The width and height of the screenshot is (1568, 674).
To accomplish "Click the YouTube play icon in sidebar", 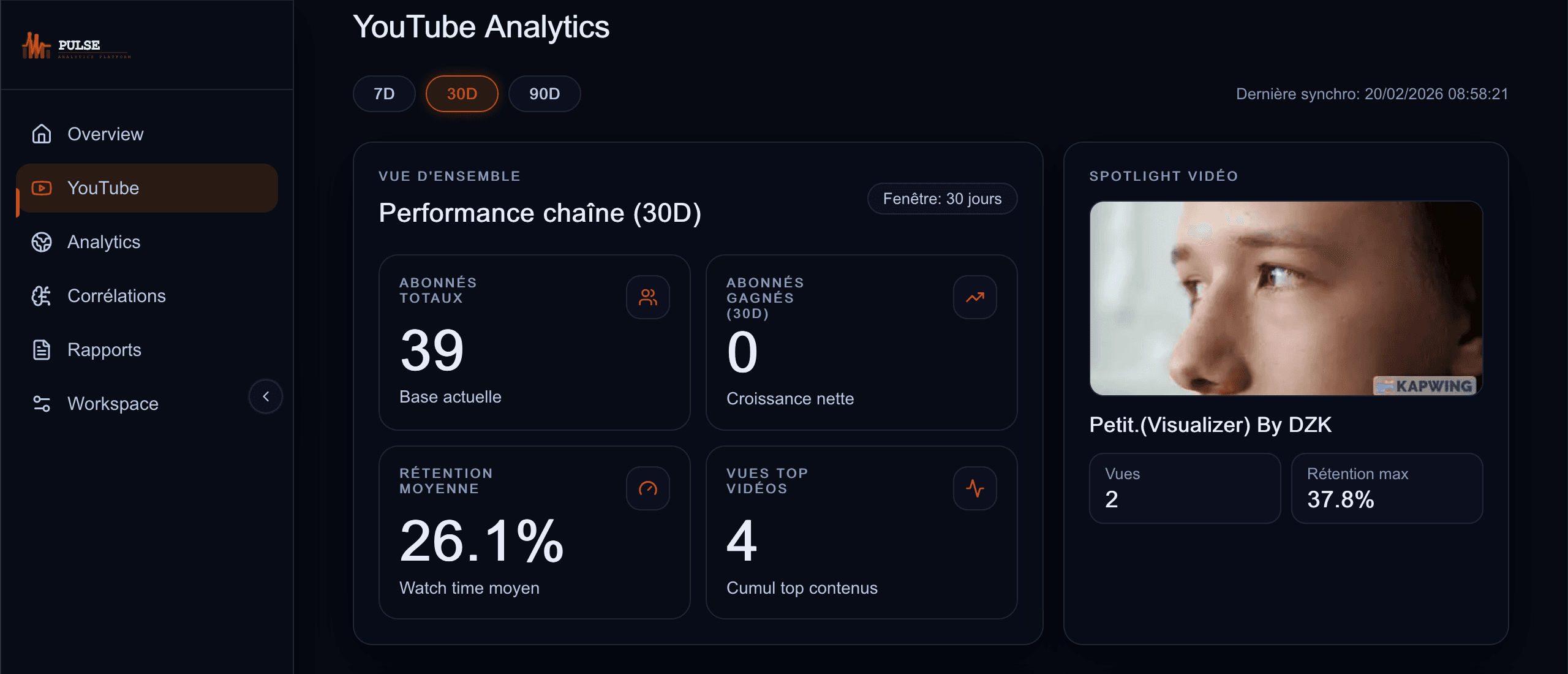I will click(42, 188).
